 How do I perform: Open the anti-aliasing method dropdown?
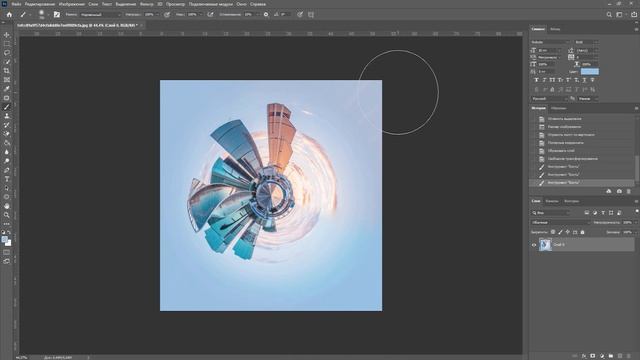(588, 99)
